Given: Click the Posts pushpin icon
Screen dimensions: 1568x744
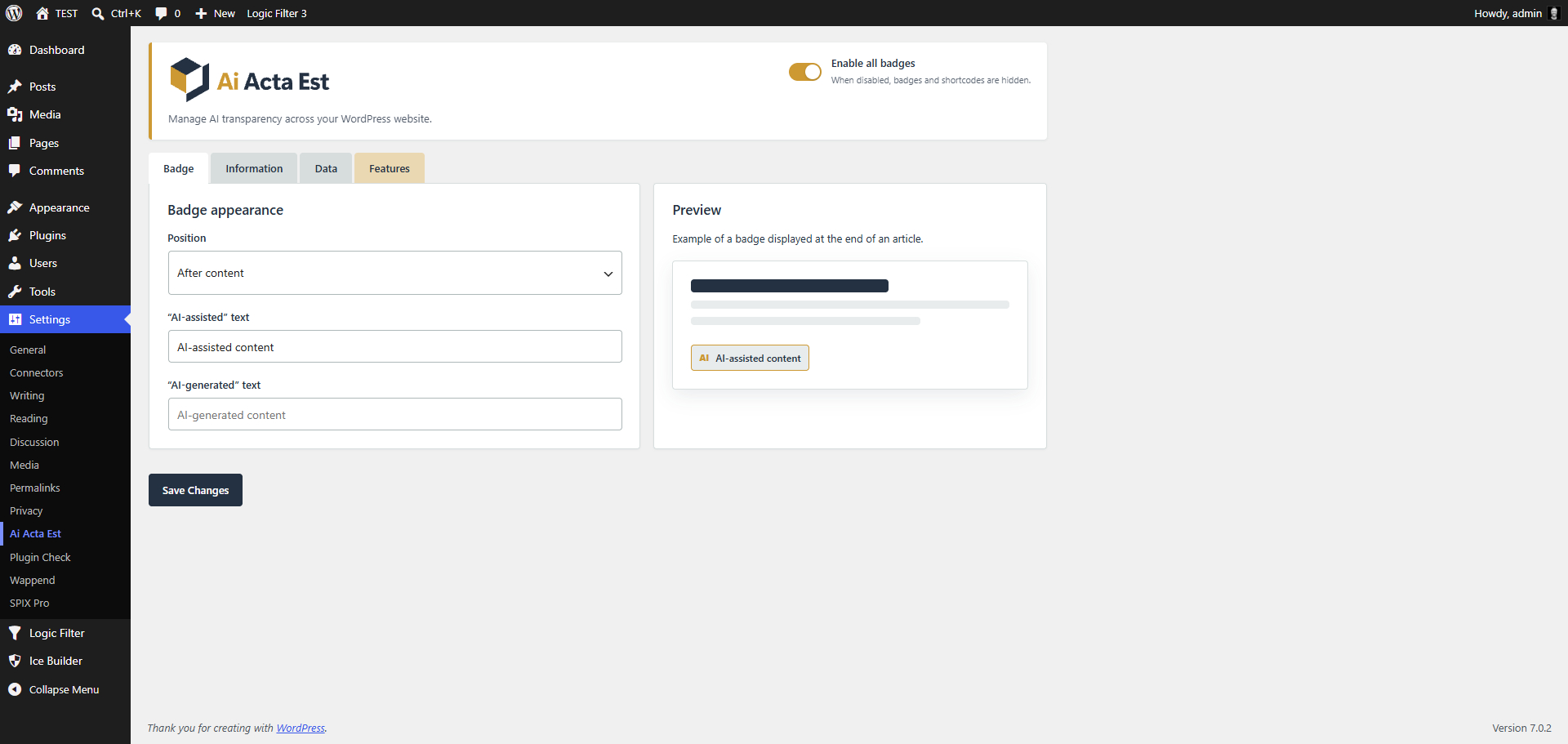Looking at the screenshot, I should coord(15,87).
